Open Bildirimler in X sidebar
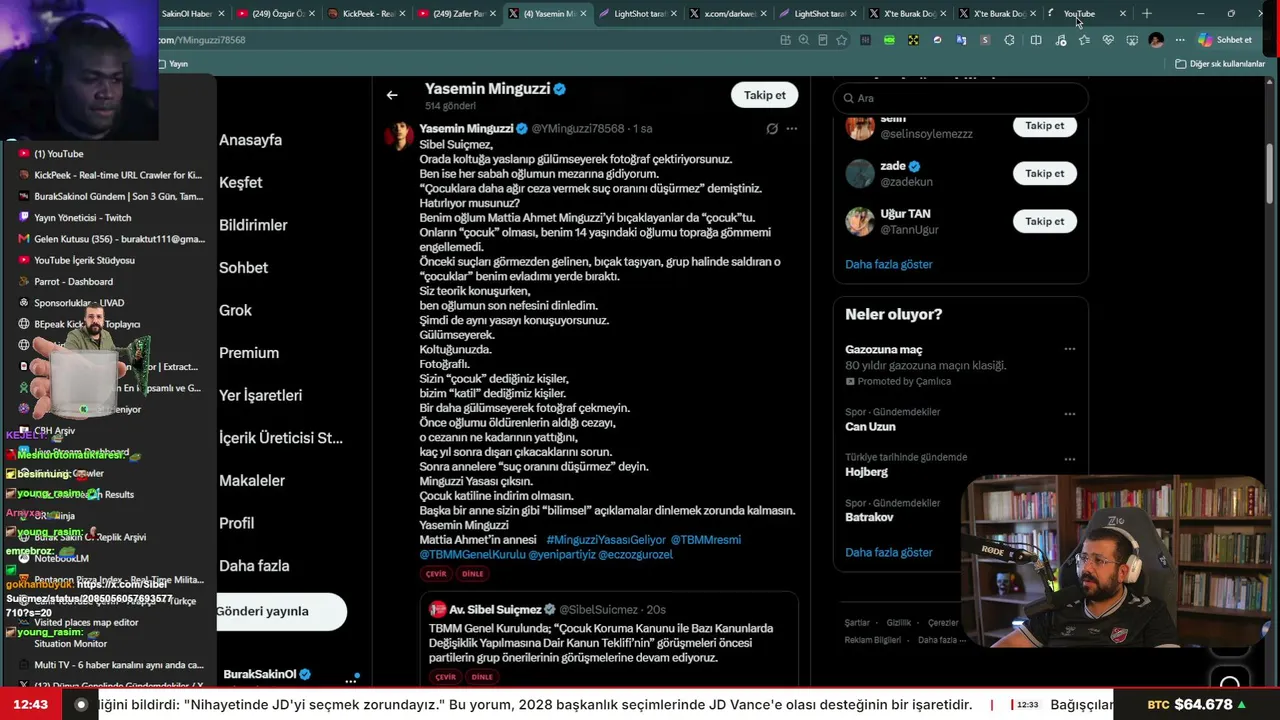This screenshot has height=720, width=1280. tap(253, 225)
